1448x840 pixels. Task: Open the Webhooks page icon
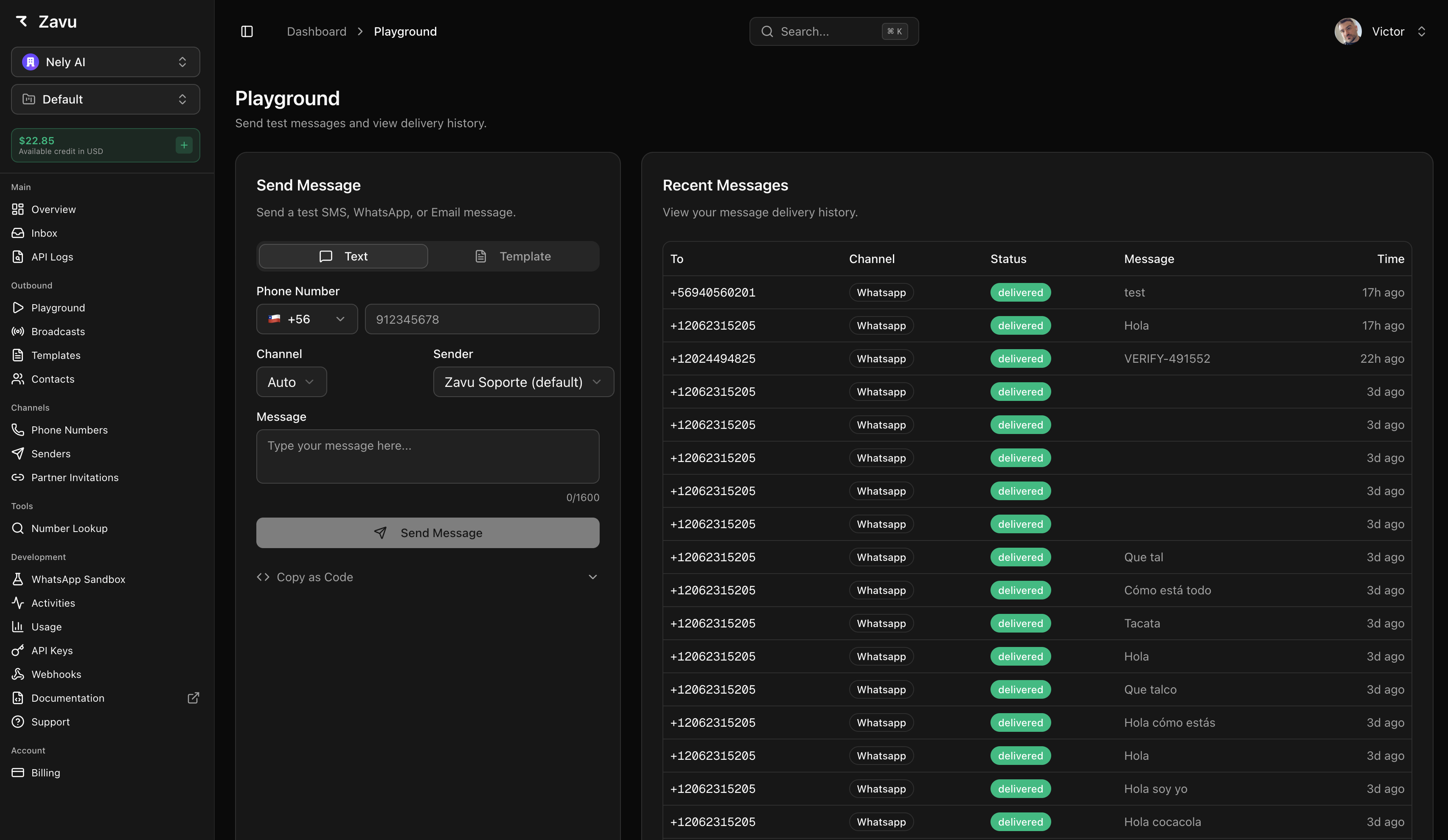coord(18,674)
